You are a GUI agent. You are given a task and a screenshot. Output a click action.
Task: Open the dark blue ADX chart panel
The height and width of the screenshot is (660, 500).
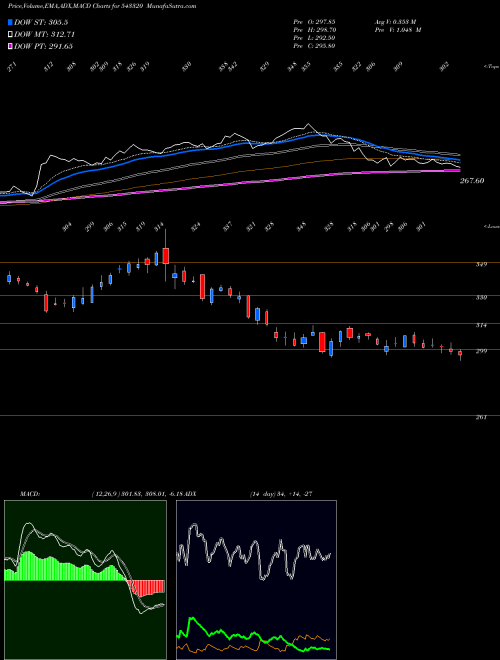pos(256,580)
